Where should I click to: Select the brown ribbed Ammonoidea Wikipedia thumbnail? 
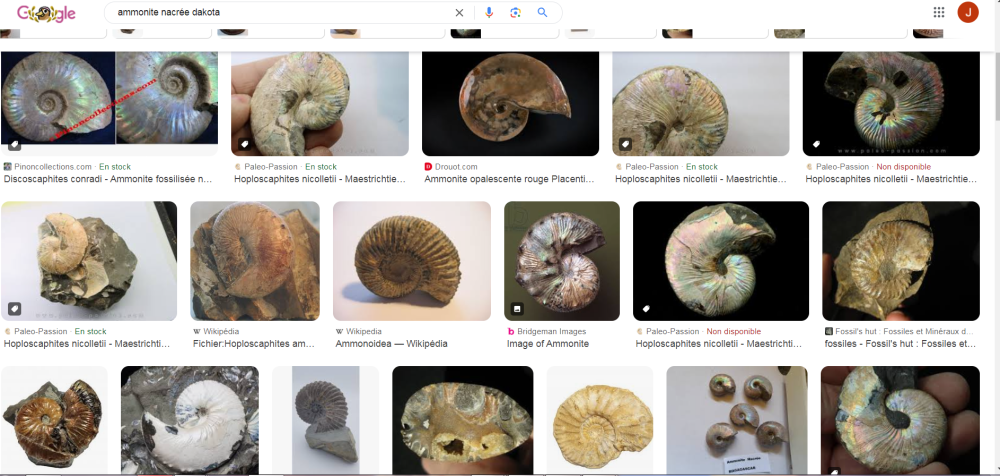[x=411, y=261]
